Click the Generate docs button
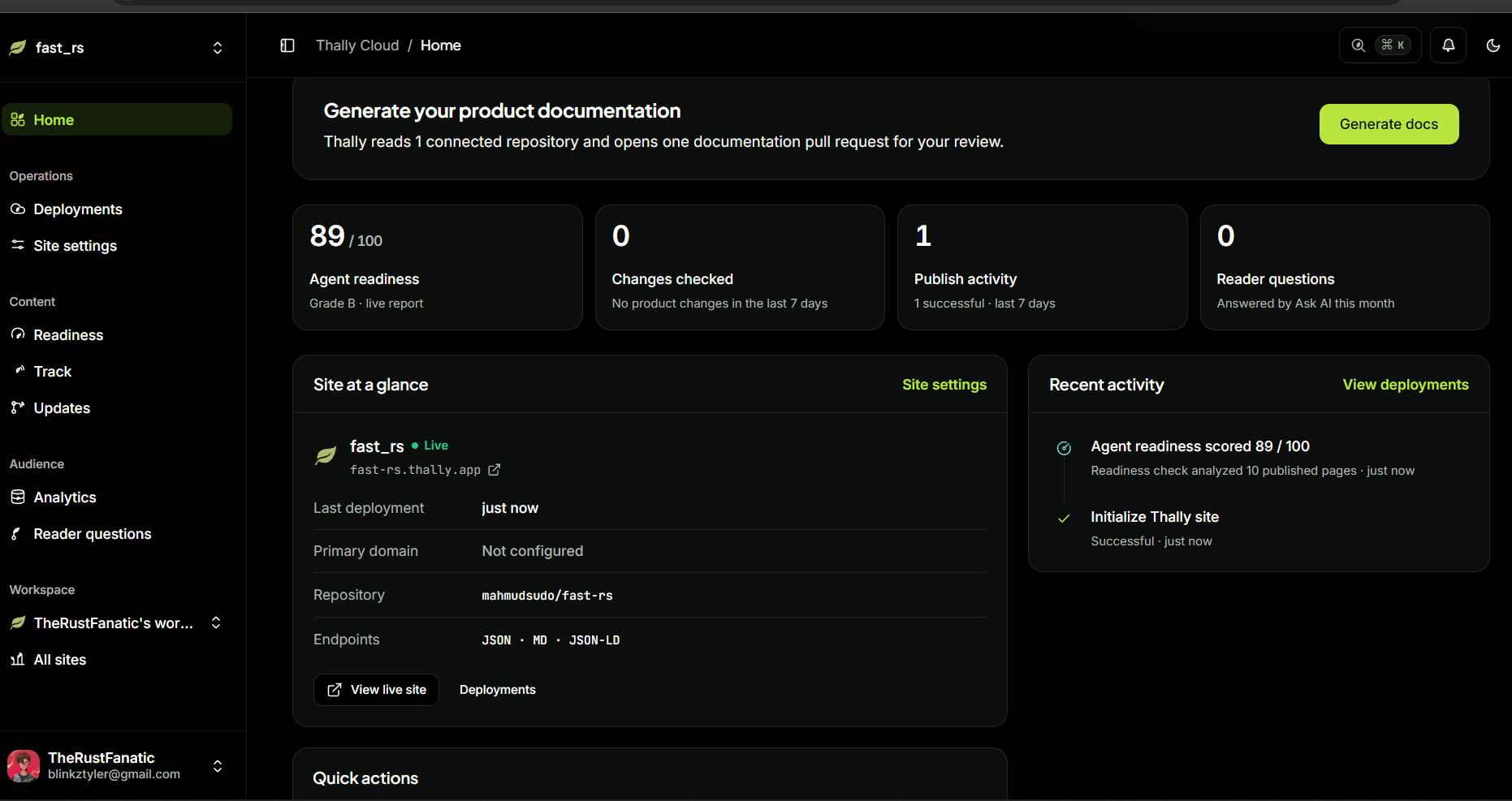The width and height of the screenshot is (1512, 801). coord(1389,124)
